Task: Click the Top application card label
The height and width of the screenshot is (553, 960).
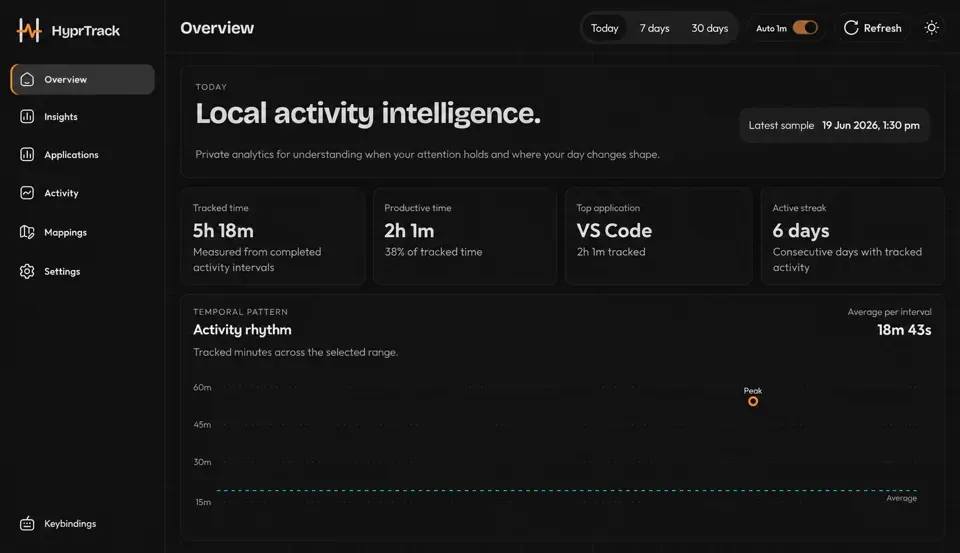Action: click(608, 208)
